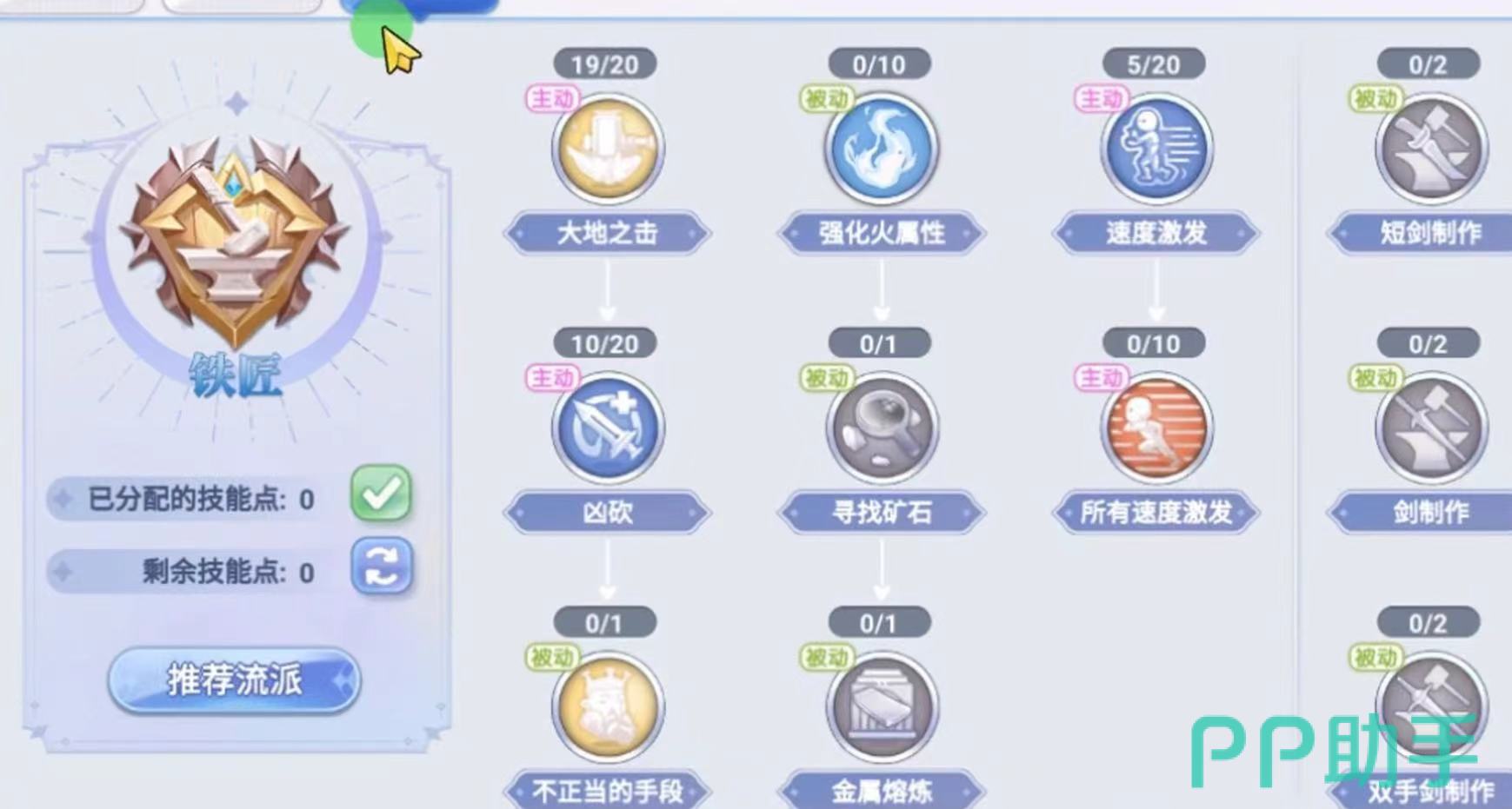Select the 速度激发 running figure icon
The height and width of the screenshot is (809, 1512).
(x=1156, y=148)
